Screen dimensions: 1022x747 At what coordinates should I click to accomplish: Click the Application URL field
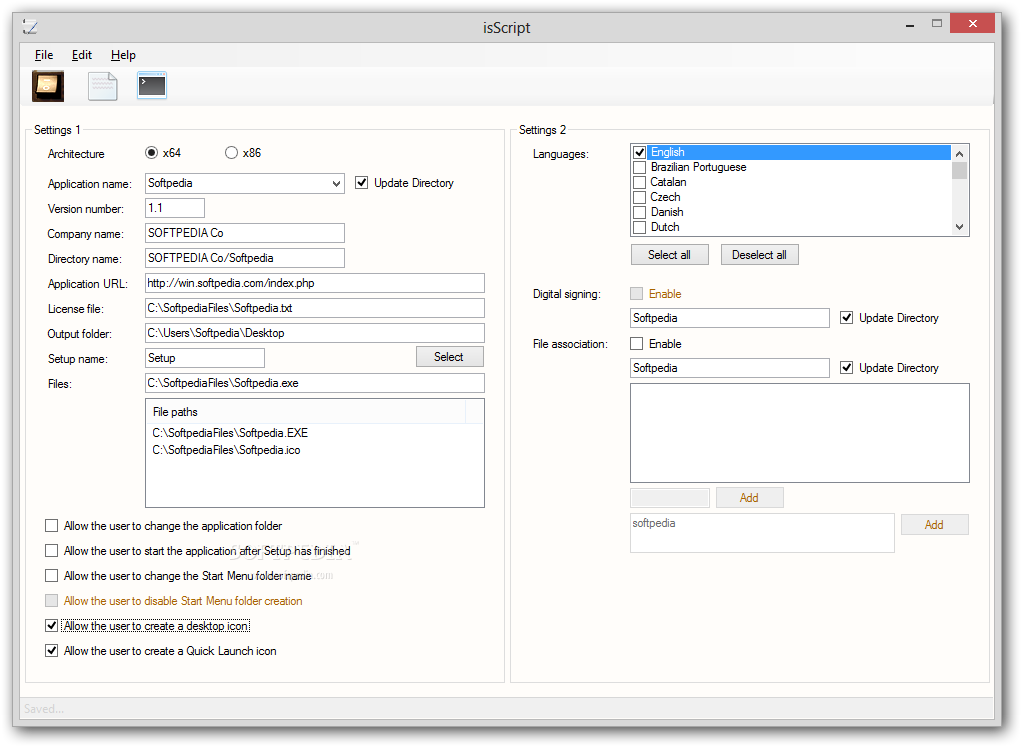[x=315, y=283]
